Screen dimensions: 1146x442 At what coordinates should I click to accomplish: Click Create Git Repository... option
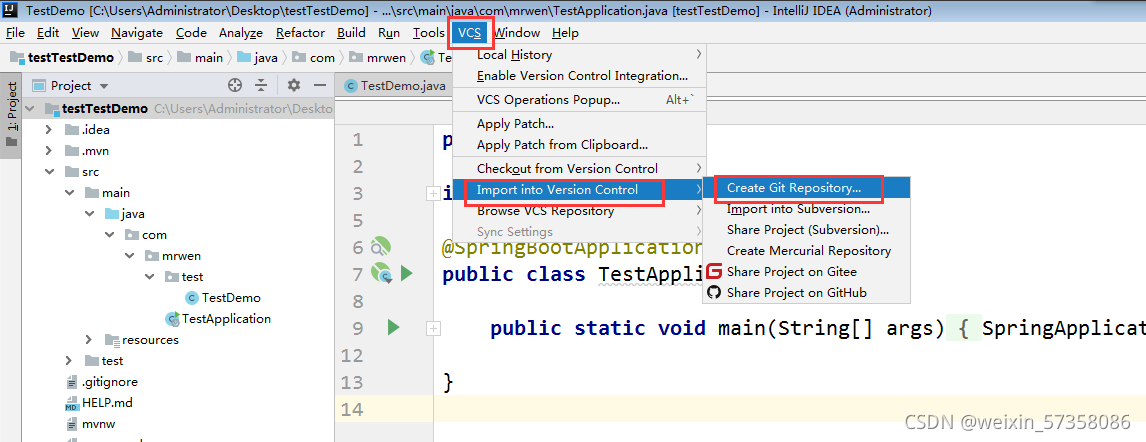(807, 188)
